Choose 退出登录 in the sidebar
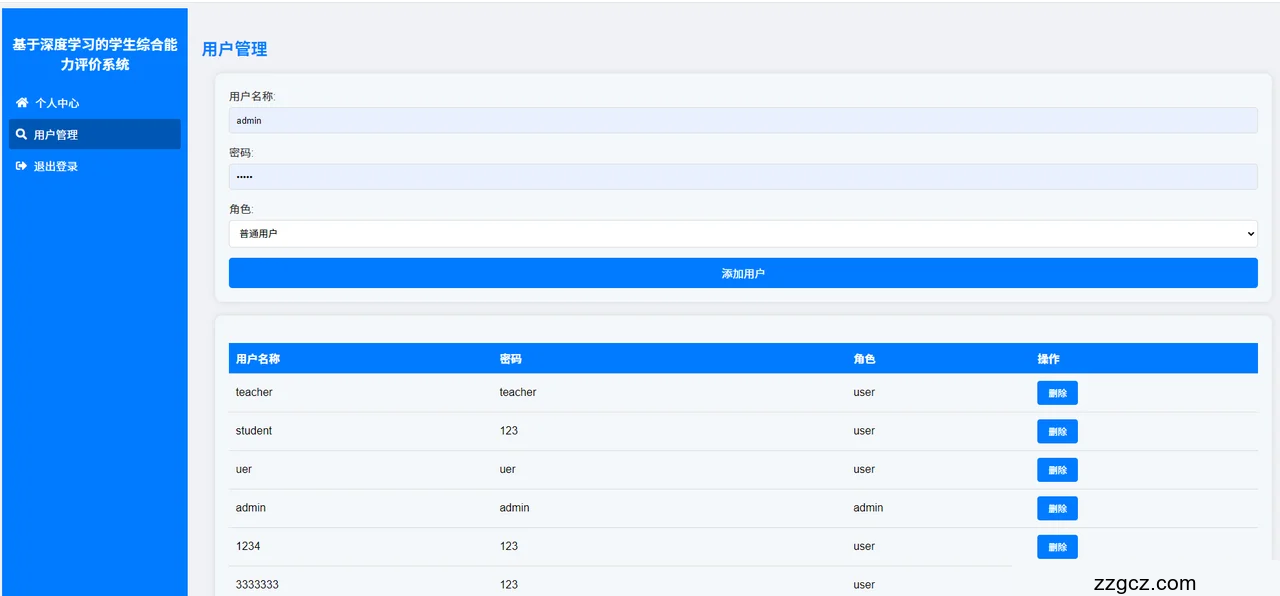 pyautogui.click(x=56, y=167)
